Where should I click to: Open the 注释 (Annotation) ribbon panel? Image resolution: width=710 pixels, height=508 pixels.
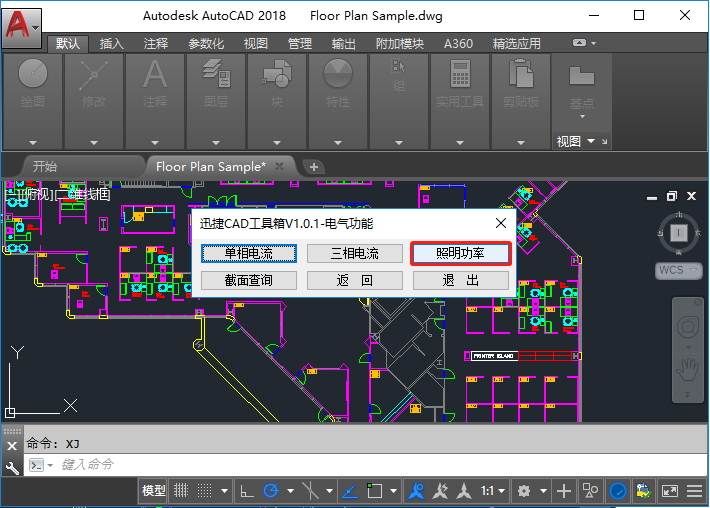click(155, 101)
